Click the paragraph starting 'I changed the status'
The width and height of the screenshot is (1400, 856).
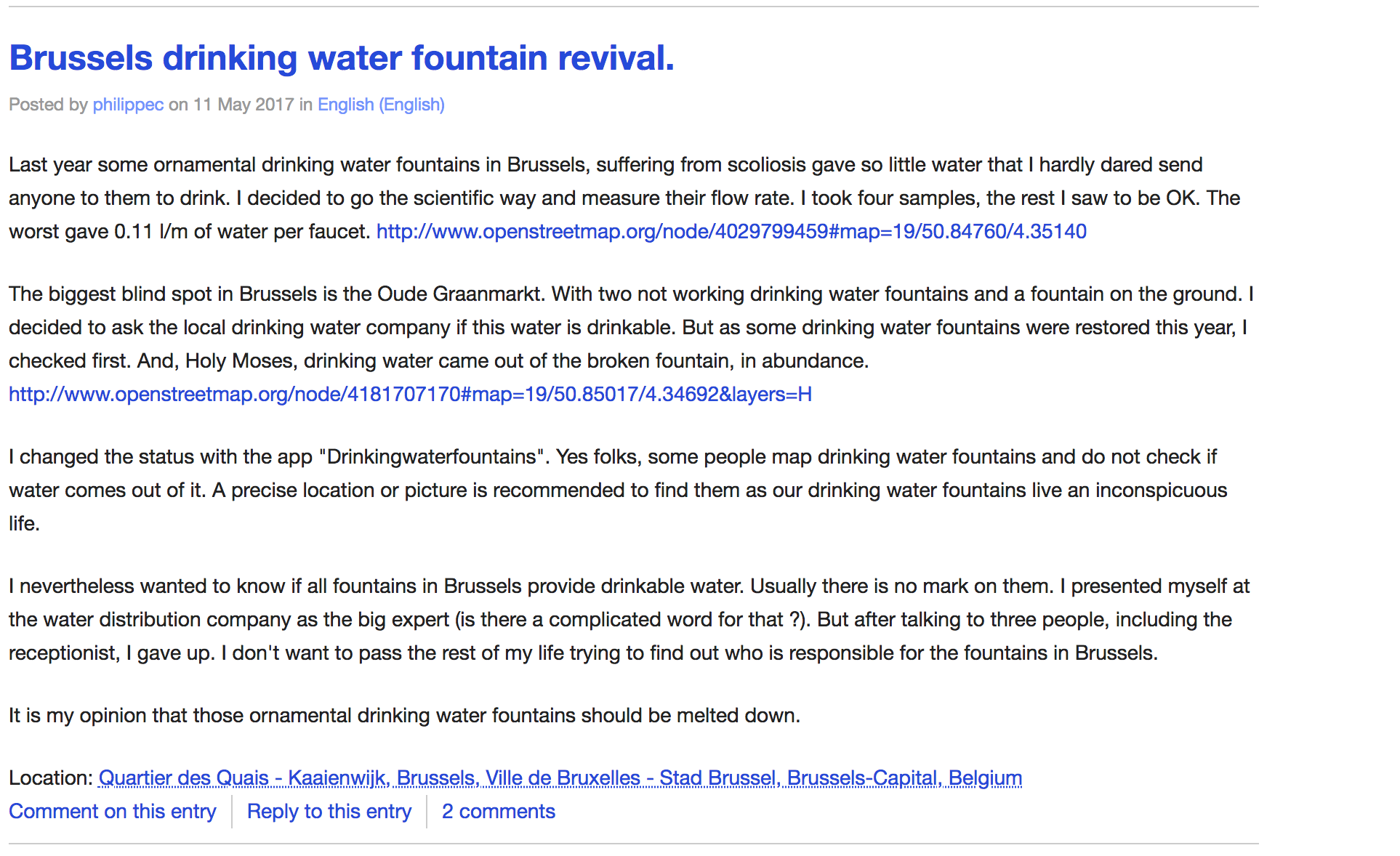pos(618,490)
